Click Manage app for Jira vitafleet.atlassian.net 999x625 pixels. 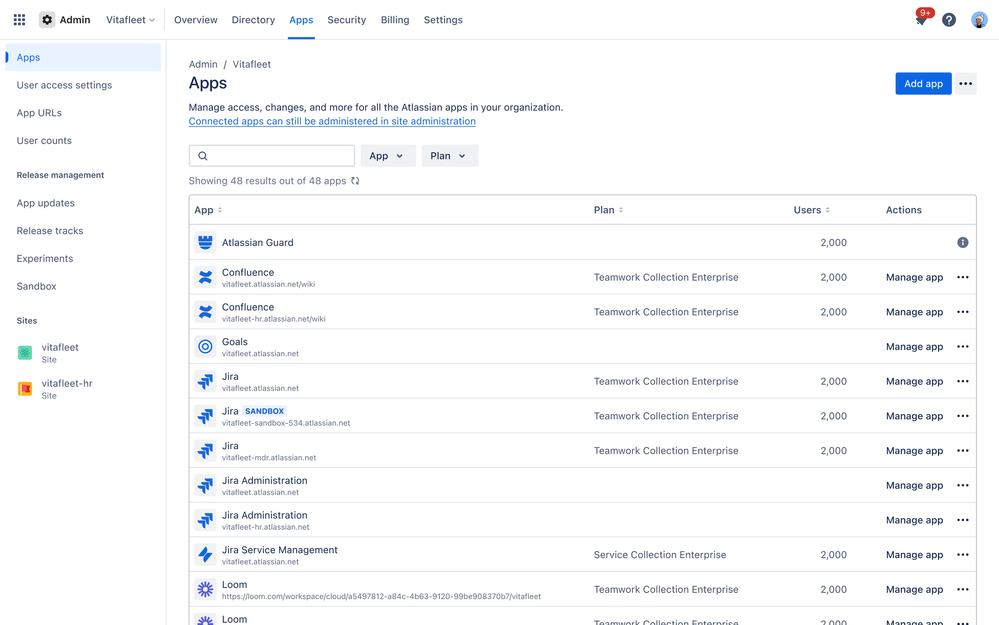pyautogui.click(x=914, y=381)
